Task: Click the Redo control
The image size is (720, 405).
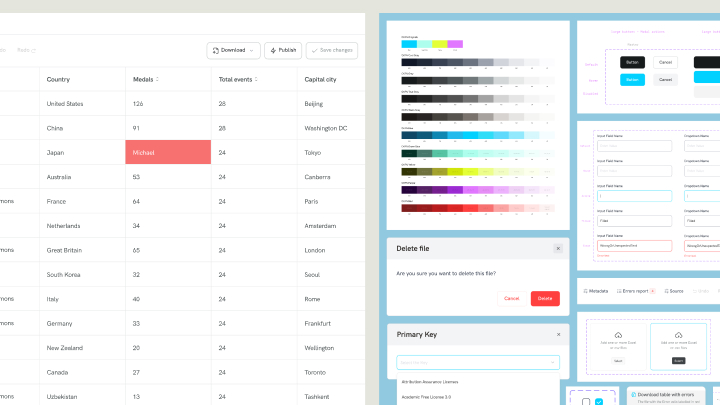Action: pyautogui.click(x=26, y=50)
